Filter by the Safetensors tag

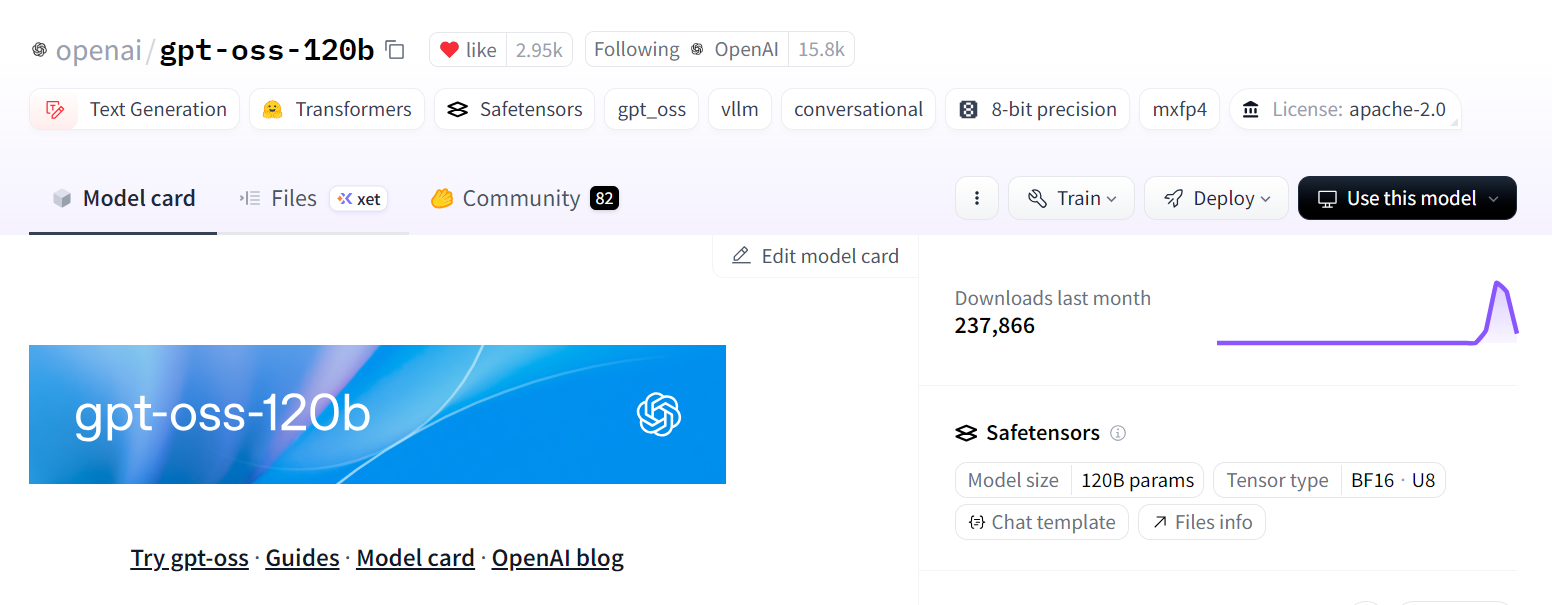514,110
